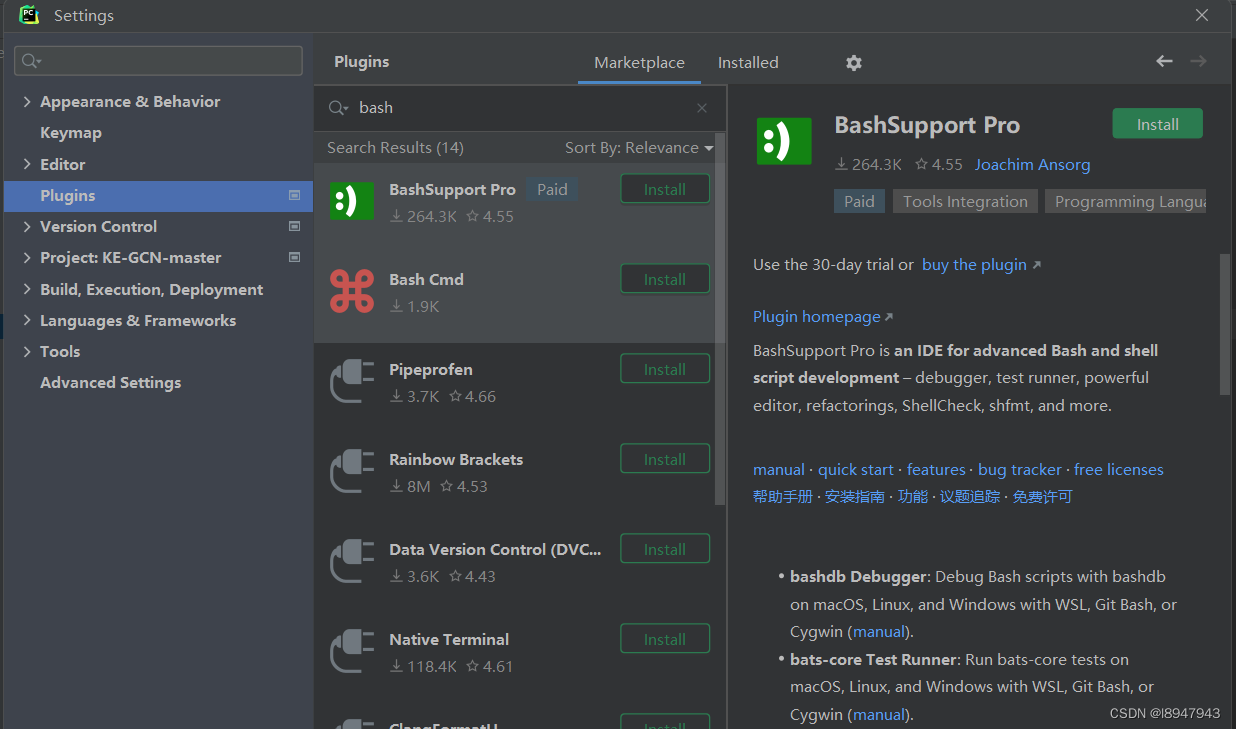Expand Build, Execution, Deployment node
1236x729 pixels.
pyautogui.click(x=27, y=289)
